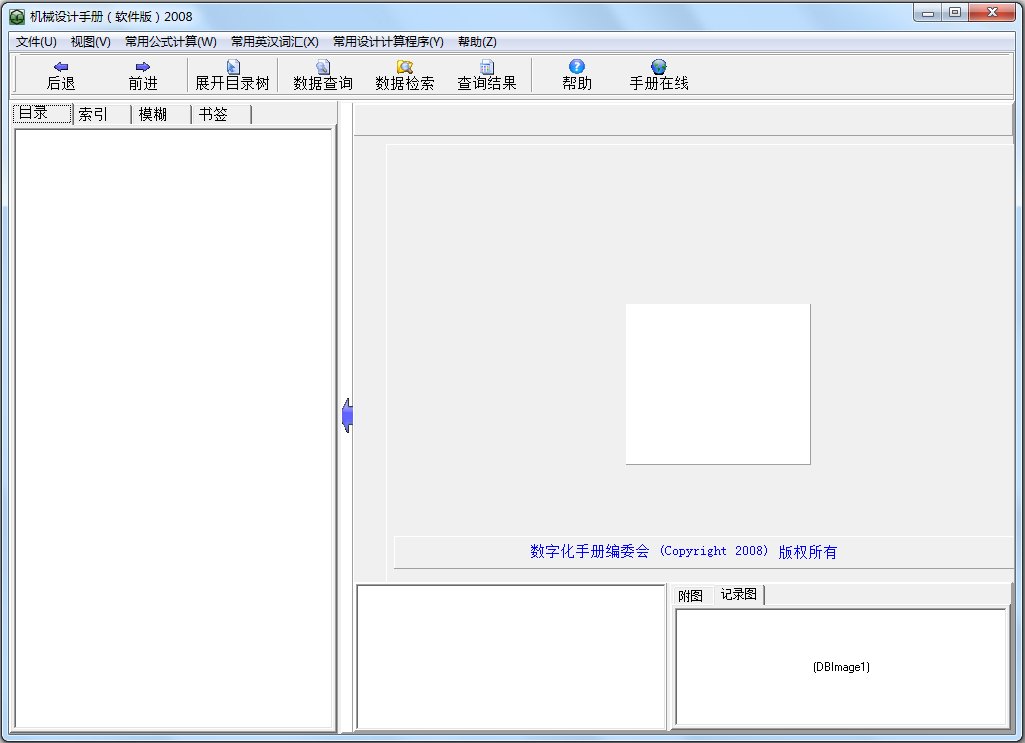Open 数据查询 data query tool

(323, 76)
